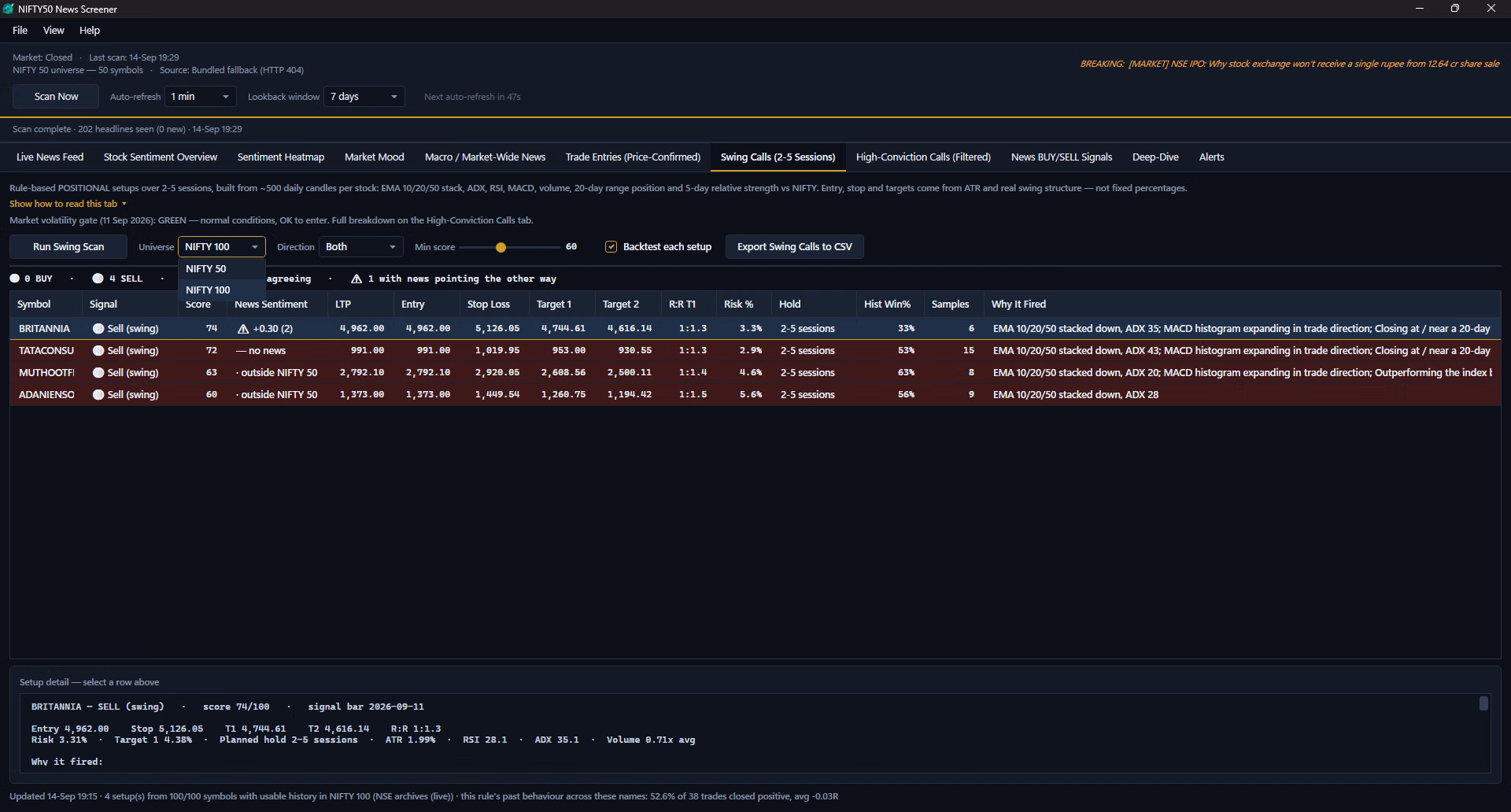Click the 2,608.56 Target 1 cell
The width and height of the screenshot is (1511, 812).
coord(563,373)
